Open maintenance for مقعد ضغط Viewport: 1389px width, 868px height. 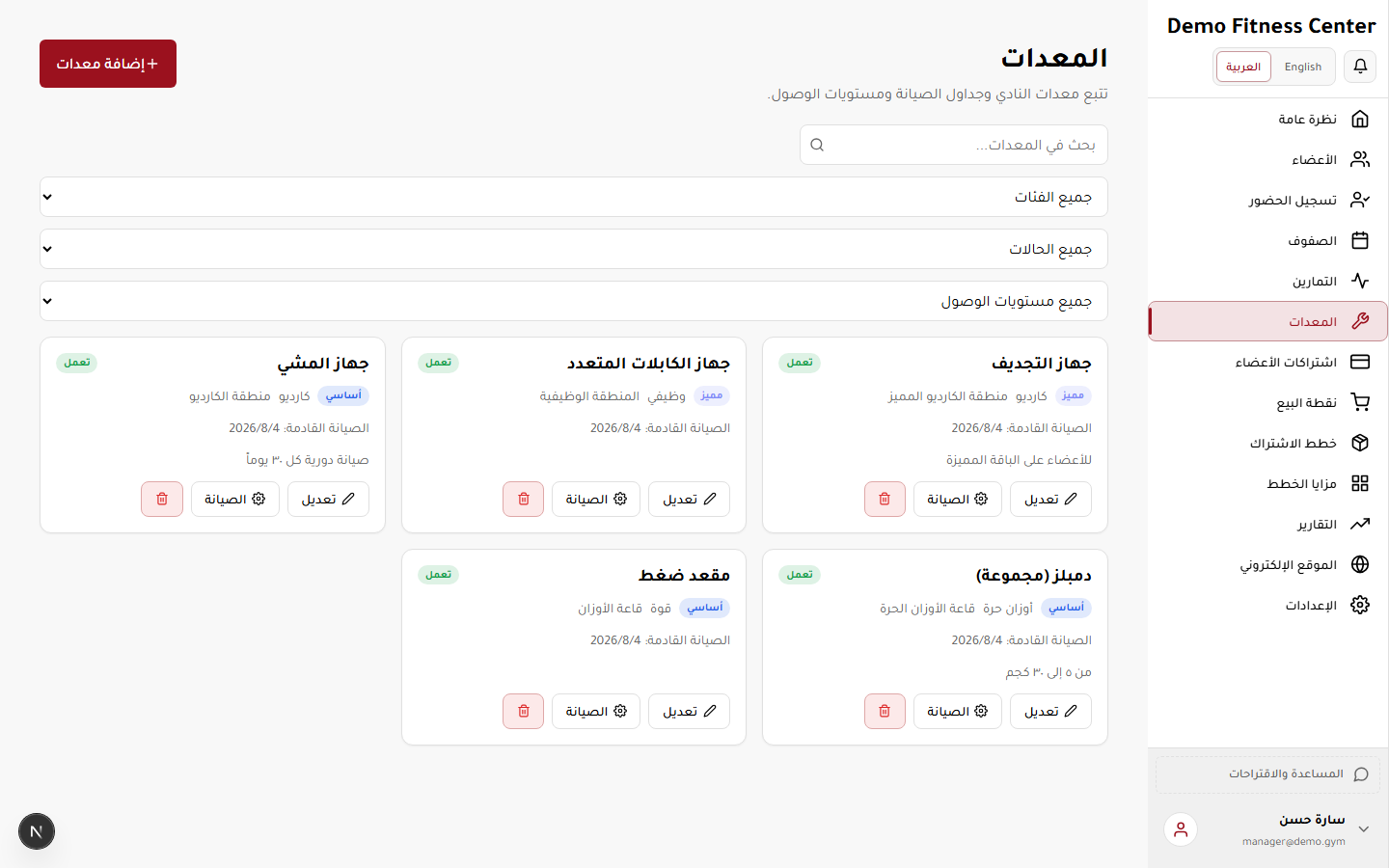[x=596, y=711]
